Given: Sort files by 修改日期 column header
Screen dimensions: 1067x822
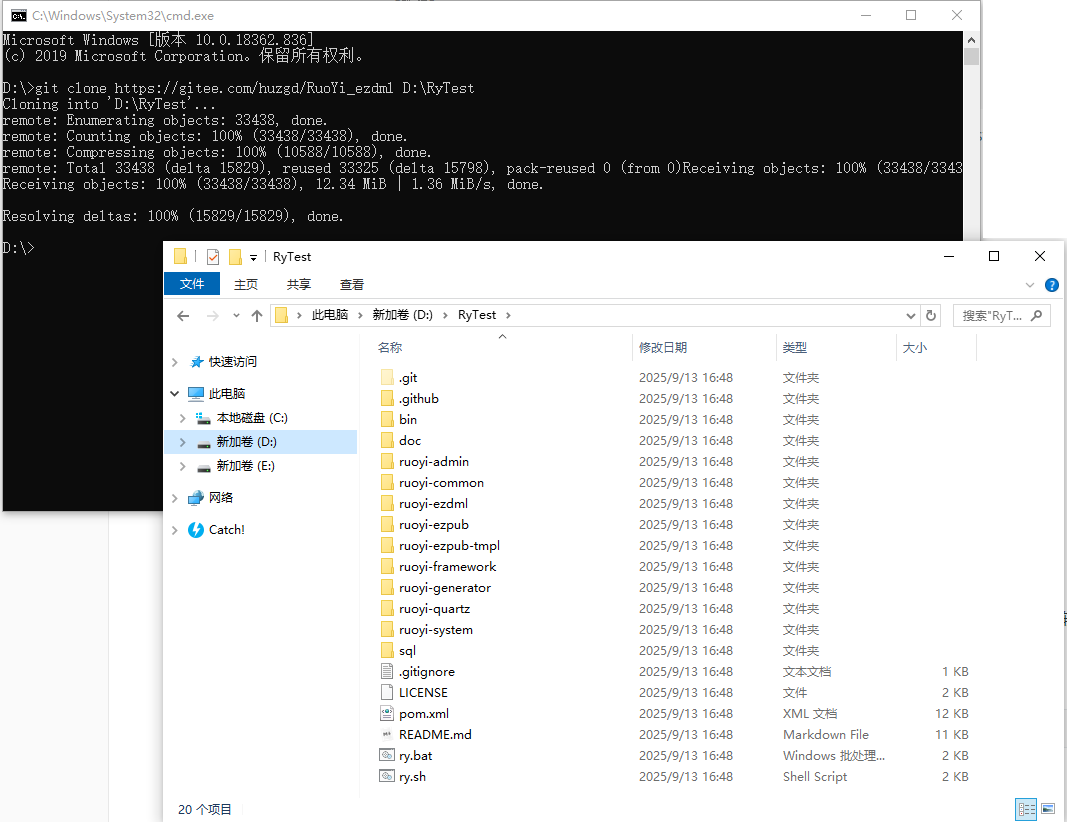Looking at the screenshot, I should (x=663, y=348).
